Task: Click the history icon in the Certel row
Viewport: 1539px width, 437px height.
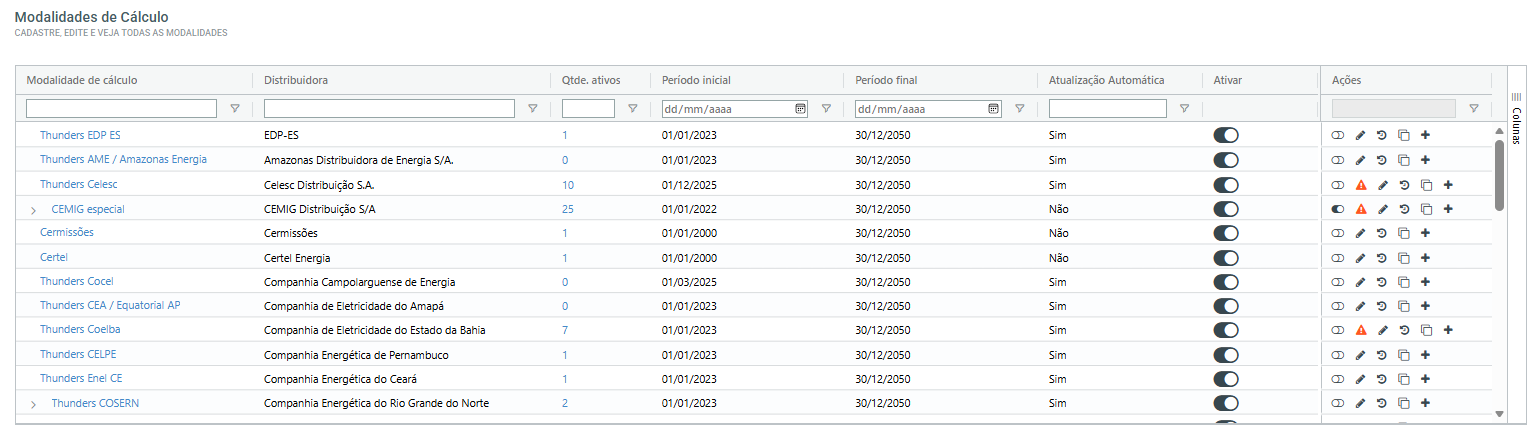Action: click(1381, 258)
